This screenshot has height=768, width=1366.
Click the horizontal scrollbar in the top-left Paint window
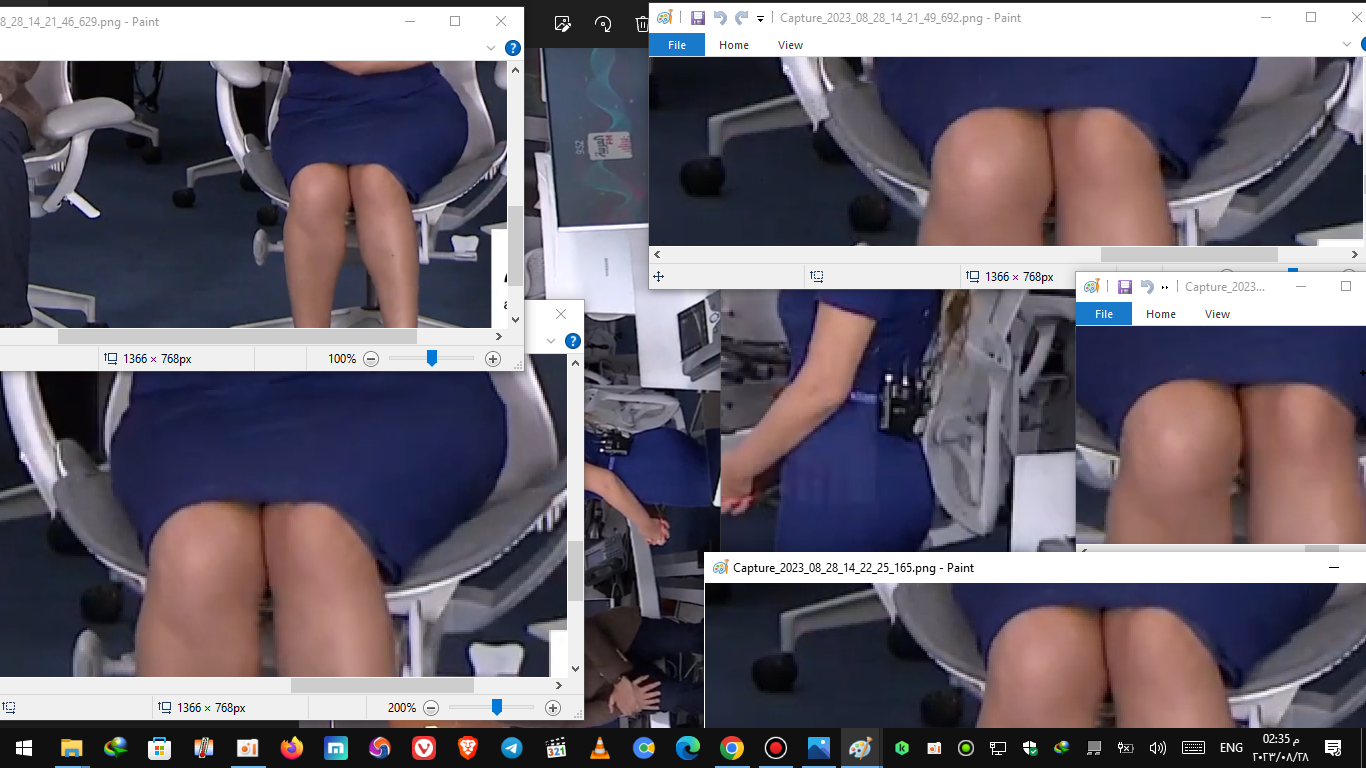point(236,337)
